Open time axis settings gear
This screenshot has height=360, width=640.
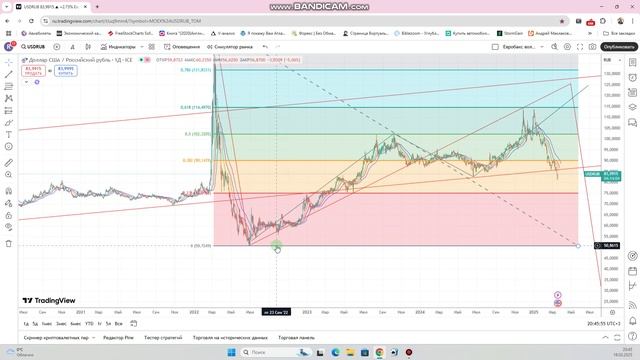612,312
